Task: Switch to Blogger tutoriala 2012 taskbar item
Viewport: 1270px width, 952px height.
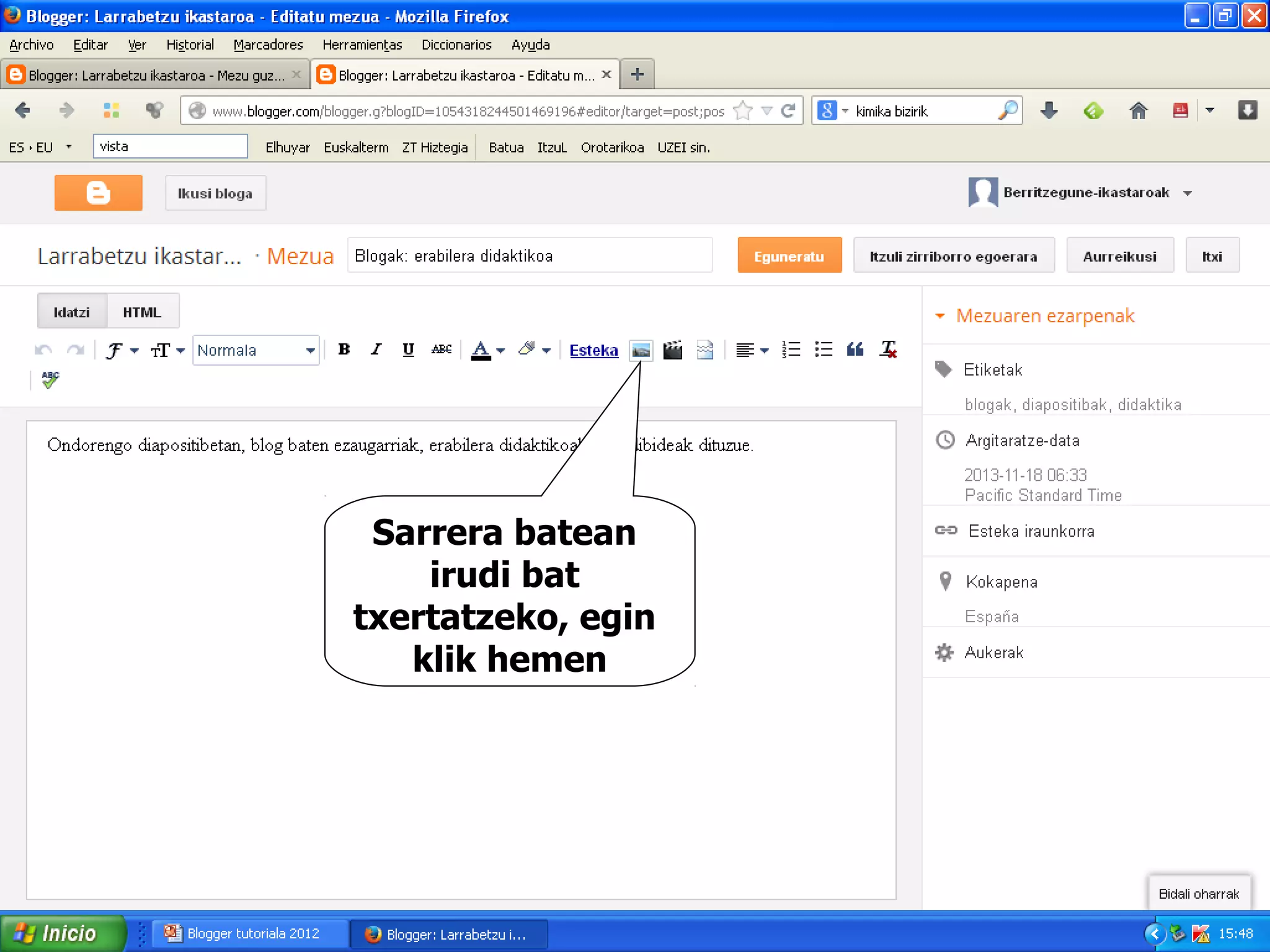Action: (250, 933)
